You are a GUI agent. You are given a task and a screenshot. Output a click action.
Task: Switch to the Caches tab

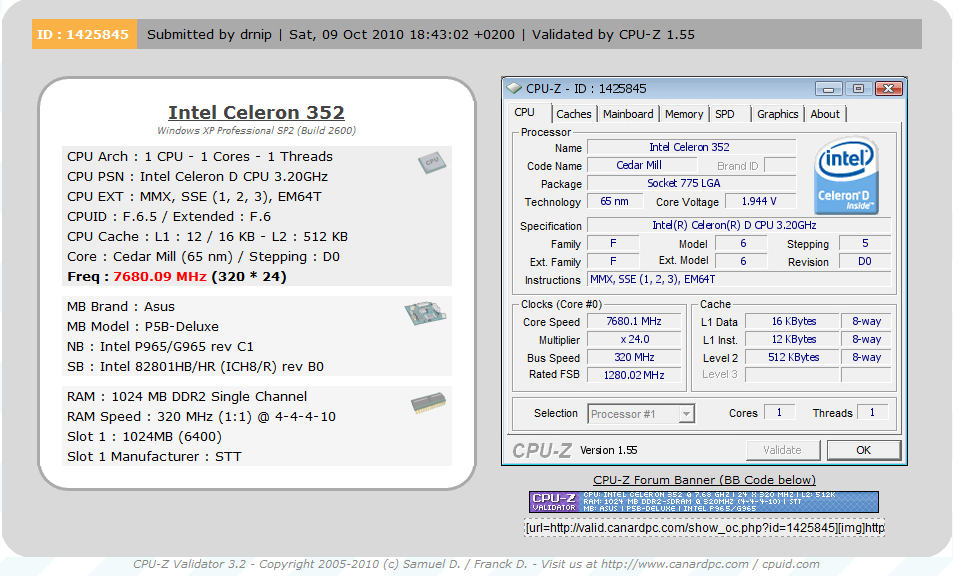pos(574,114)
